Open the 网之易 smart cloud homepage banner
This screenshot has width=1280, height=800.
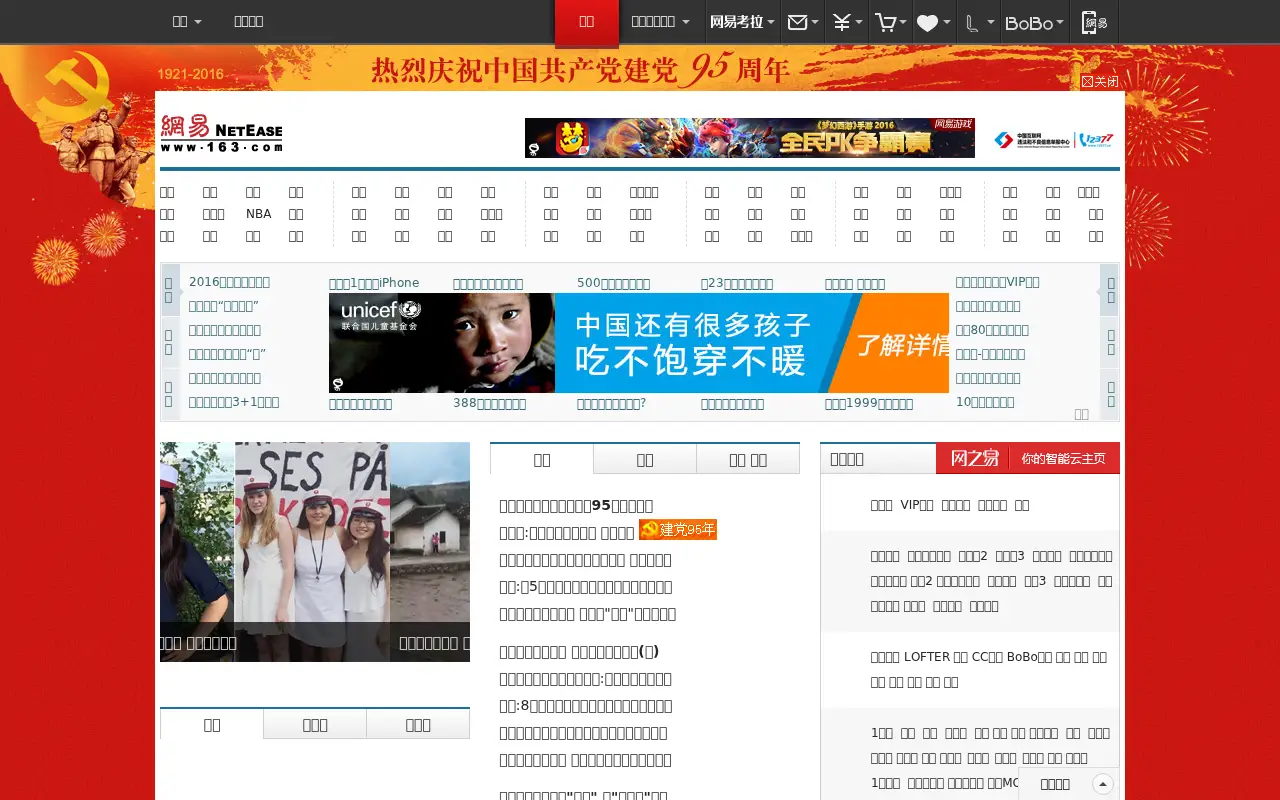tap(1028, 458)
